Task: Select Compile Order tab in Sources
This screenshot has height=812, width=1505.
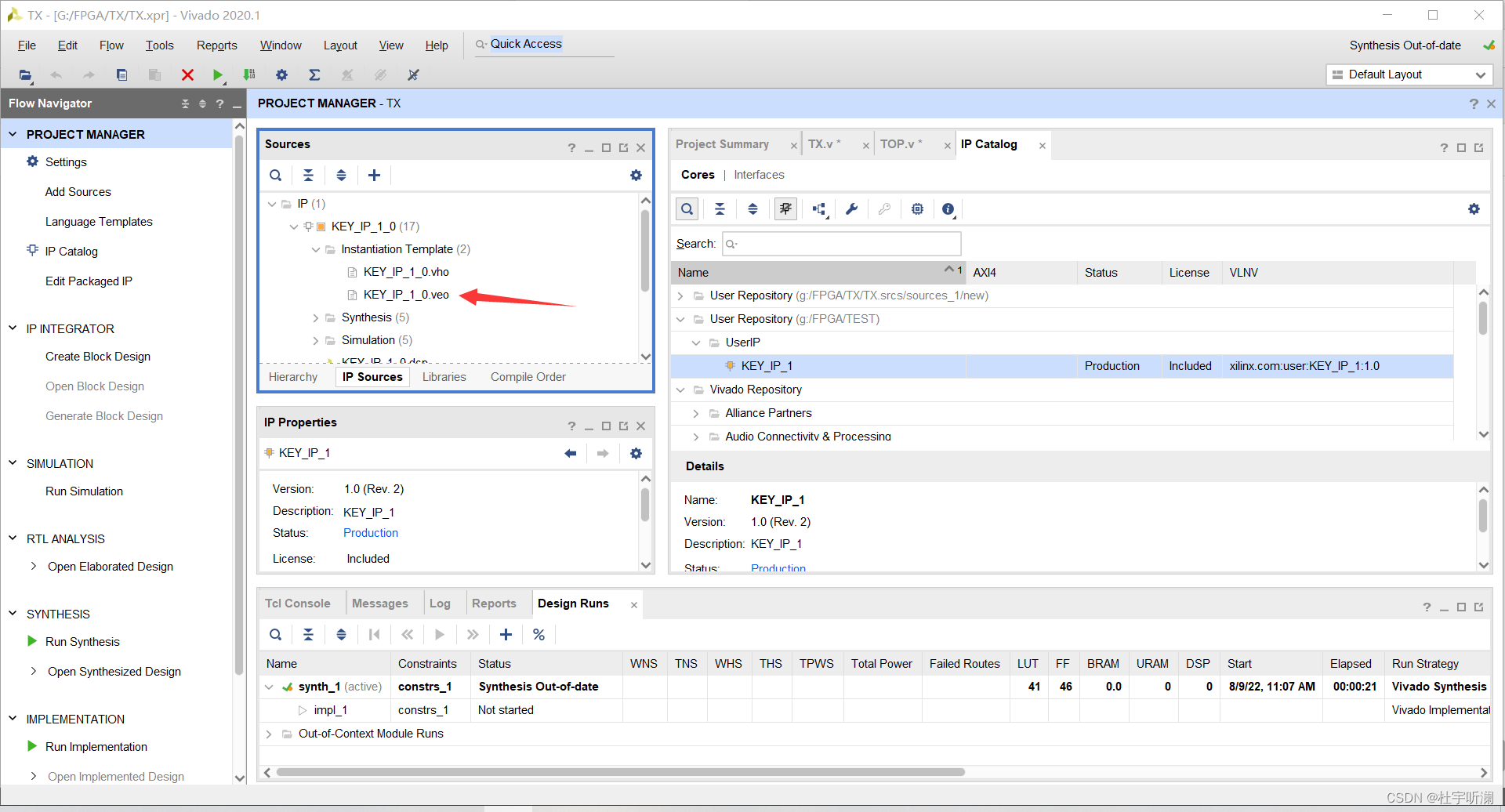Action: click(x=528, y=377)
